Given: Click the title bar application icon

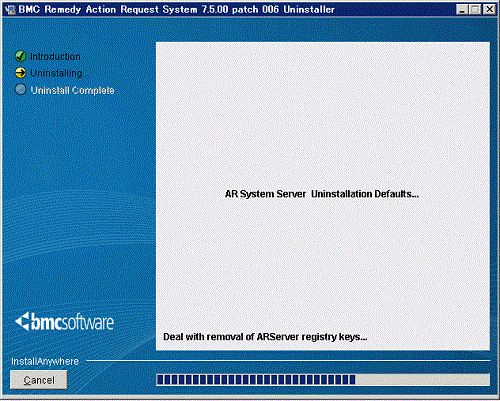Looking at the screenshot, I should point(10,9).
